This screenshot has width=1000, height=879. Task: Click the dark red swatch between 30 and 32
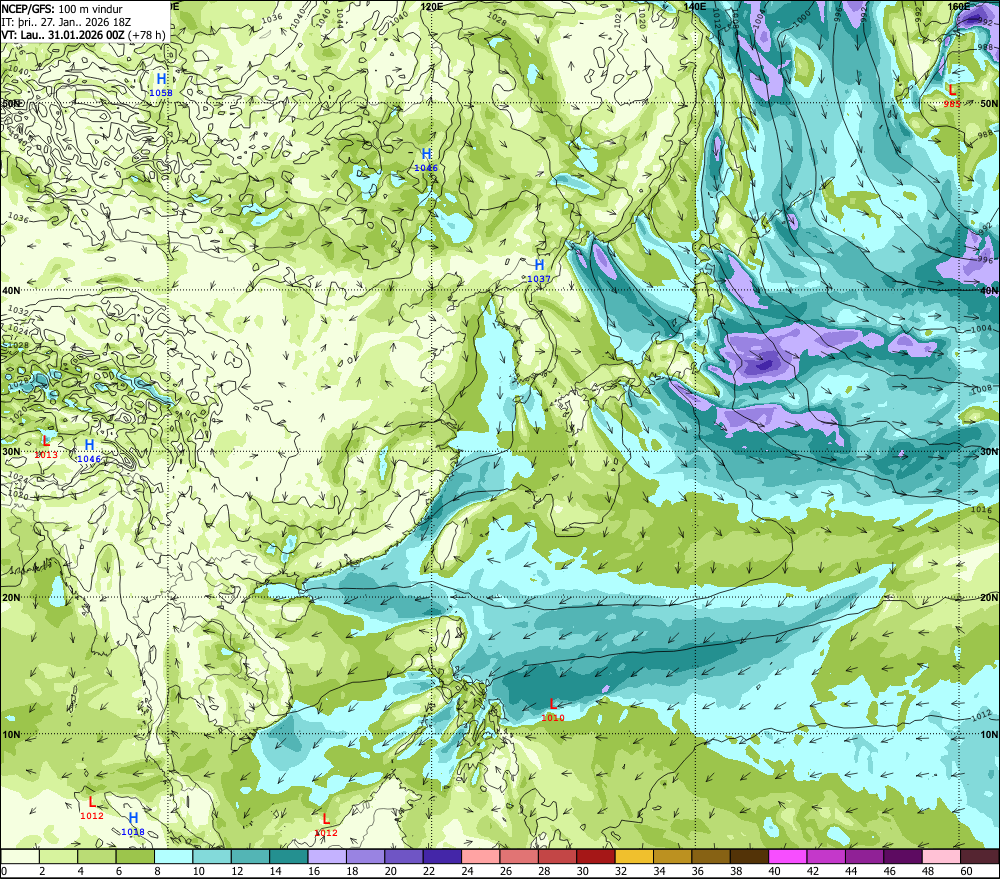pyautogui.click(x=596, y=856)
